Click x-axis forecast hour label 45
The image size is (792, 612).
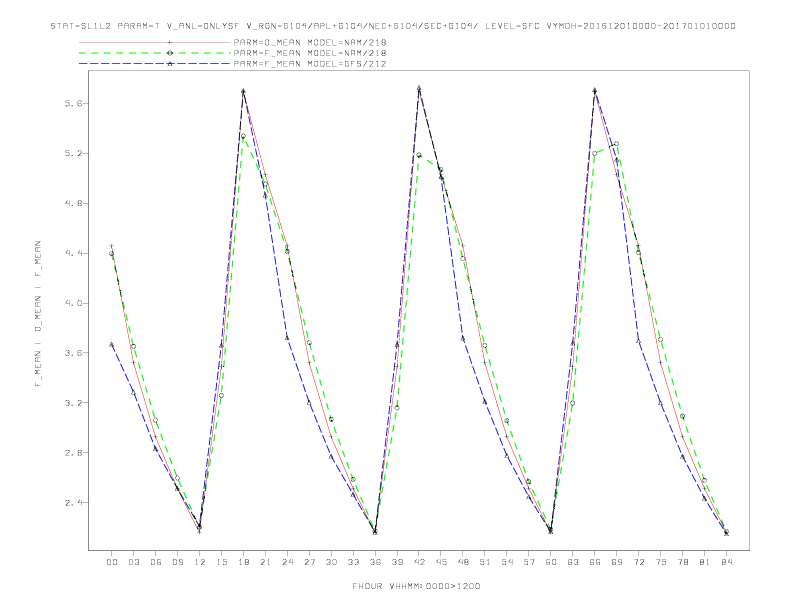[441, 562]
